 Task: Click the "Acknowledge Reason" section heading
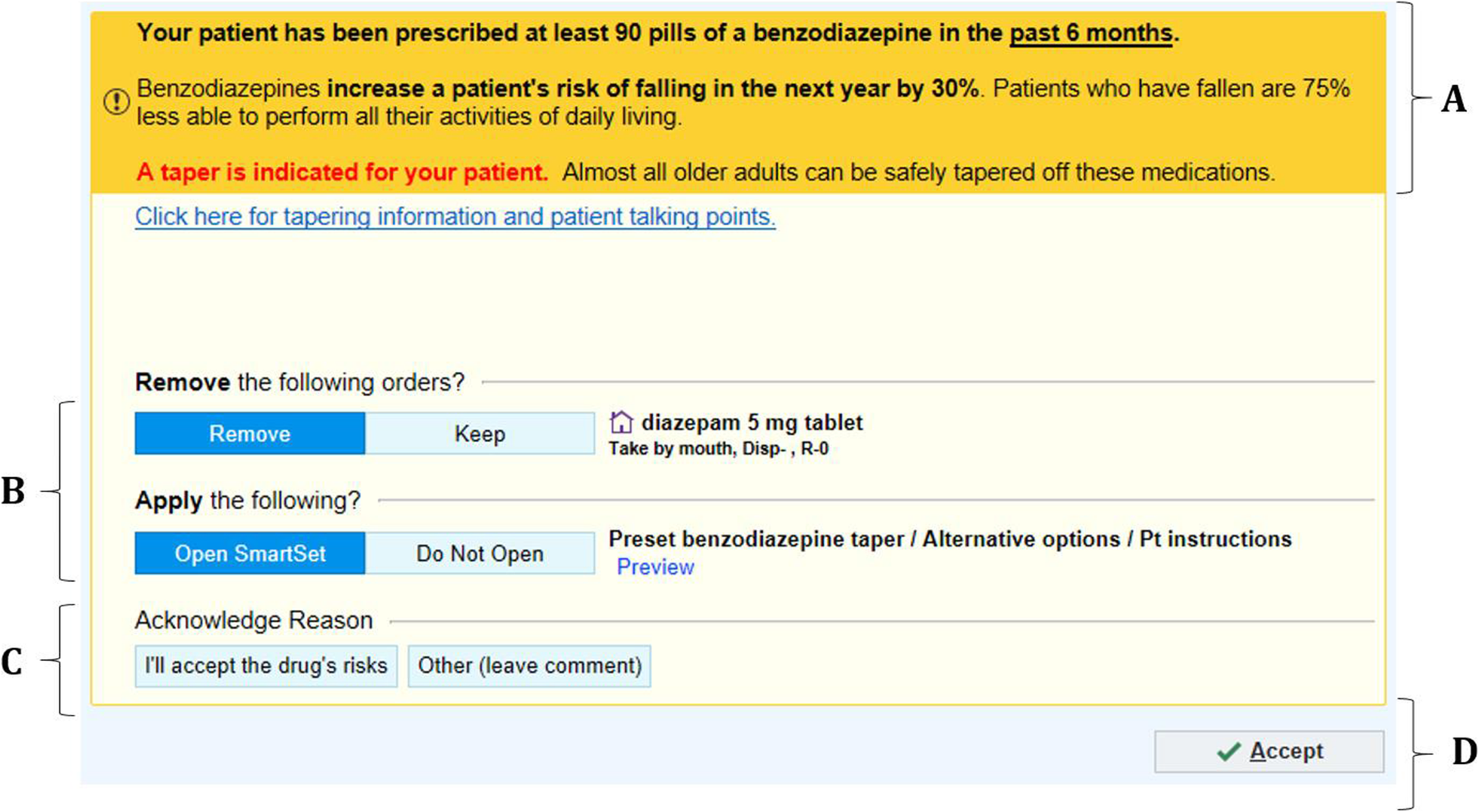pos(254,621)
